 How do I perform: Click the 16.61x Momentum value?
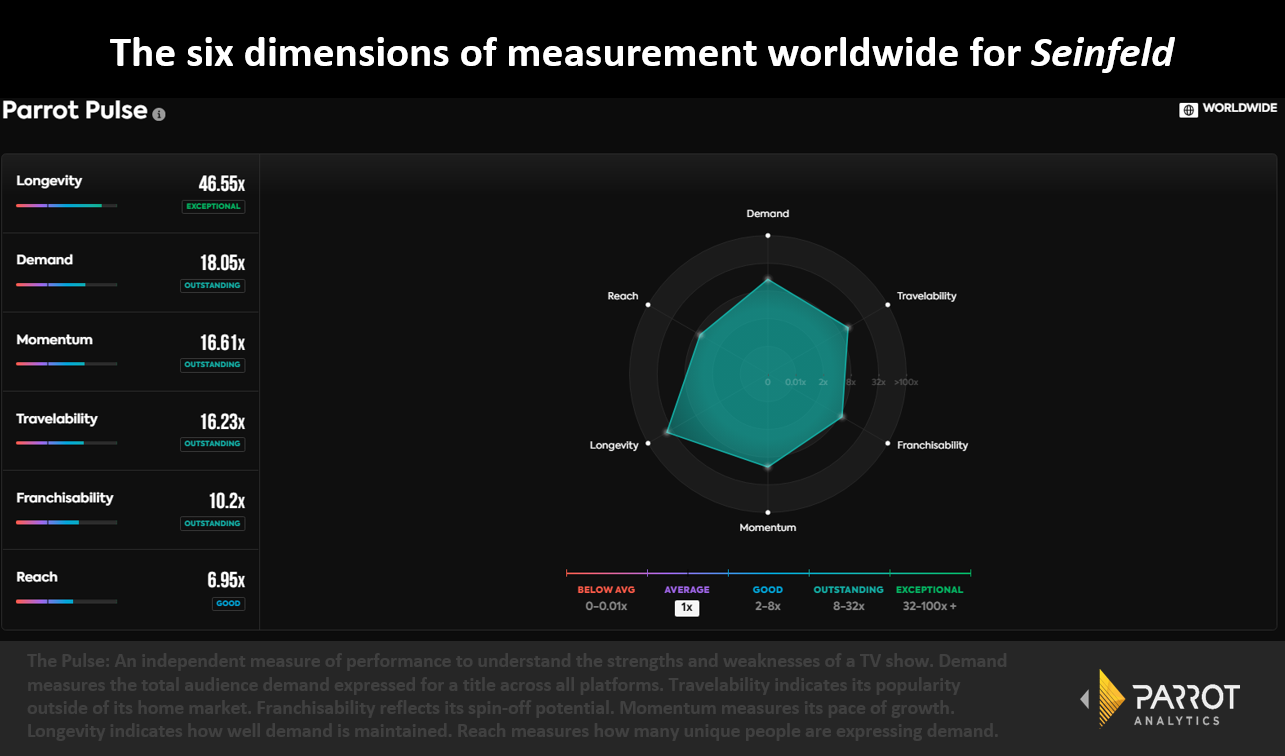(222, 342)
